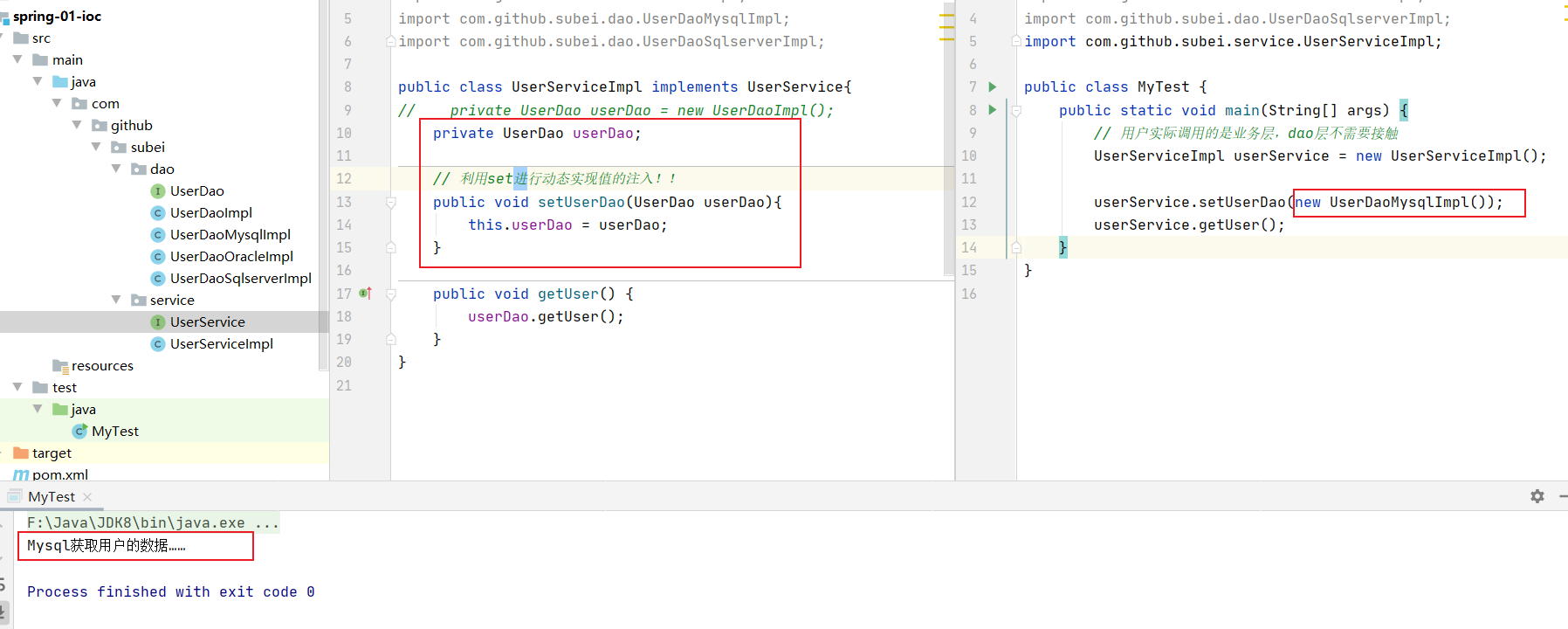Collapse the dao package
Image resolution: width=1568 pixels, height=629 pixels.
[x=116, y=169]
